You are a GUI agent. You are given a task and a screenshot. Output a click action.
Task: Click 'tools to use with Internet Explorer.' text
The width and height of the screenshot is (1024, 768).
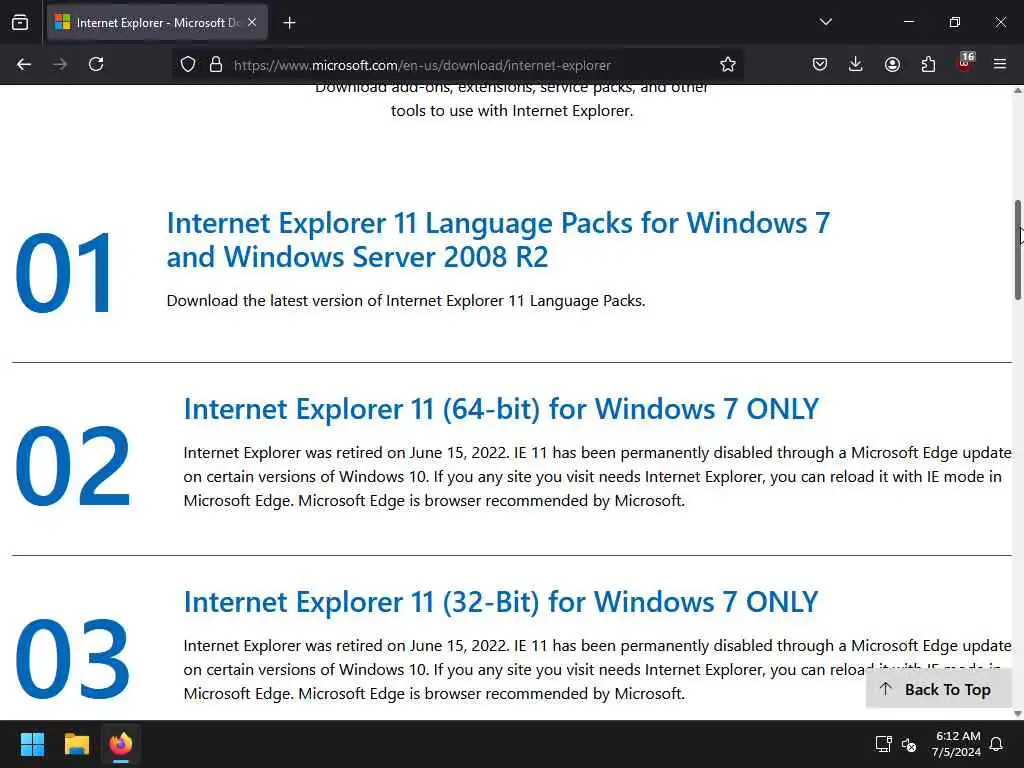(512, 110)
